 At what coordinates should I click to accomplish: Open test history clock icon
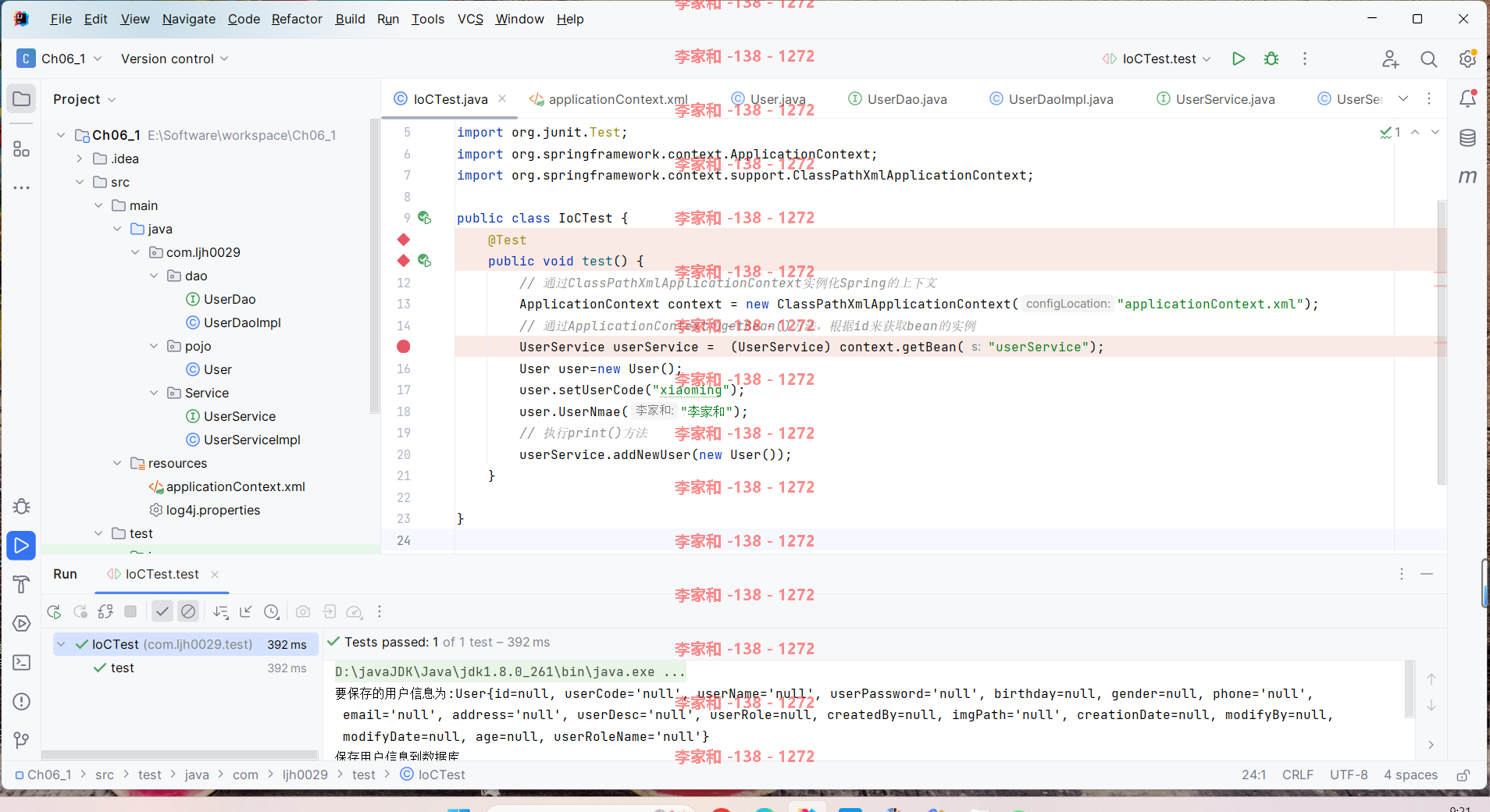(x=271, y=611)
